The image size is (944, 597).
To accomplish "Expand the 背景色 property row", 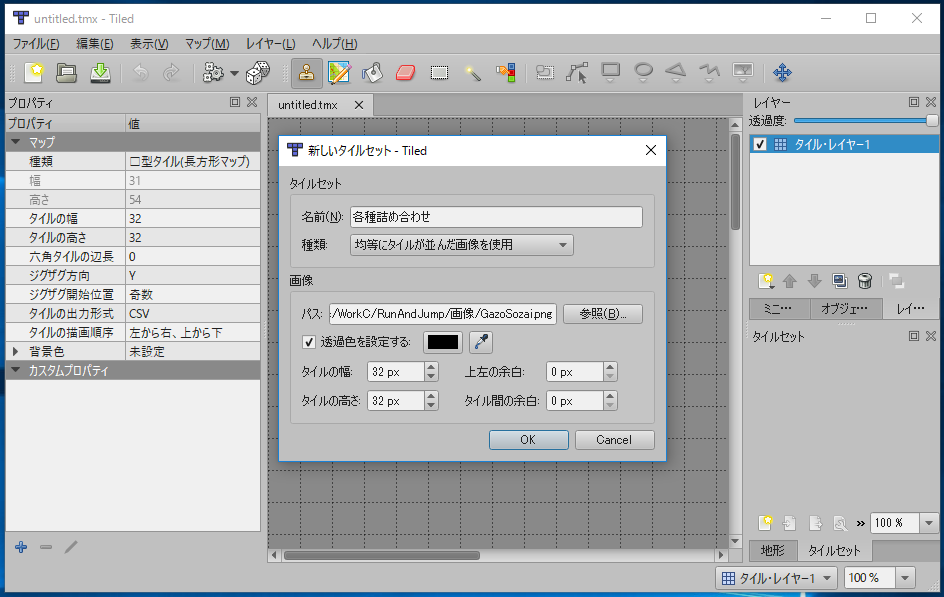I will (16, 351).
